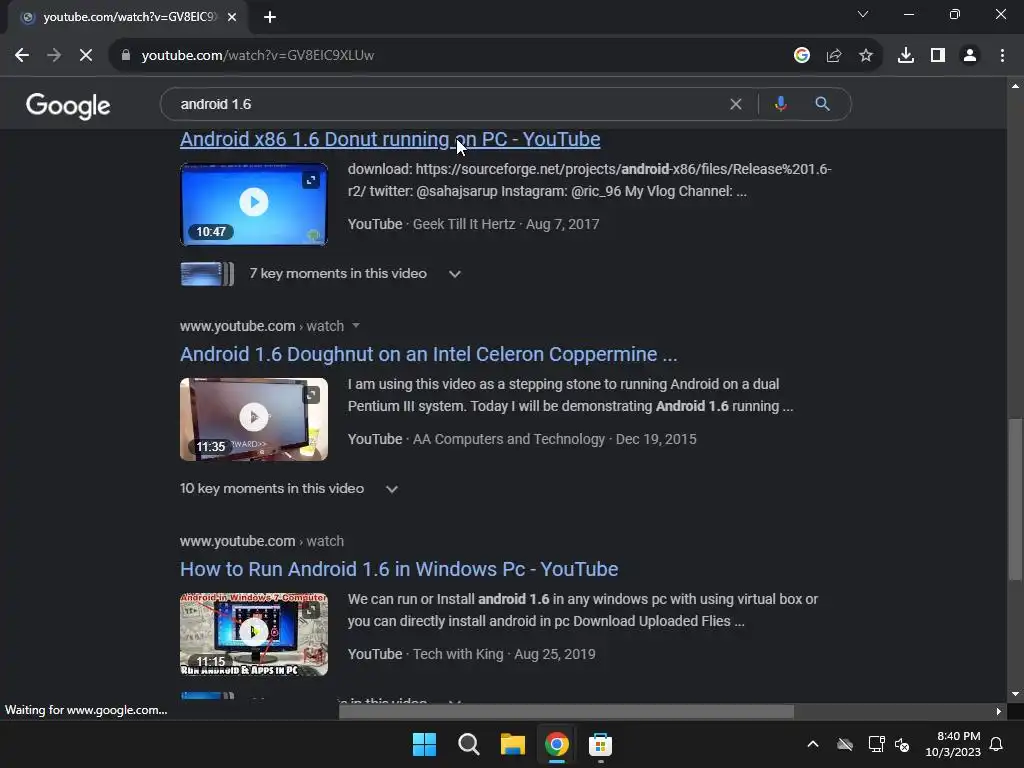
Task: Open the Windows Start menu
Action: pos(424,744)
